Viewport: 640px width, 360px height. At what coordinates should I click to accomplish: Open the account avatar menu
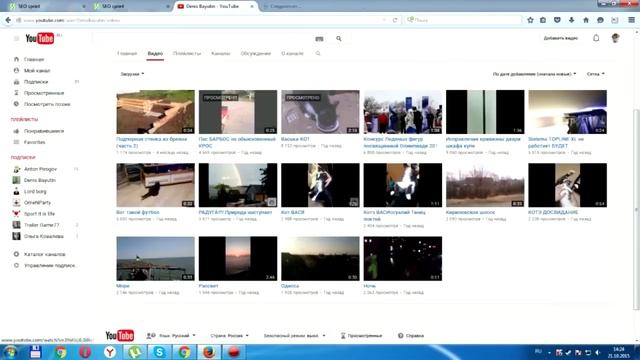(616, 38)
